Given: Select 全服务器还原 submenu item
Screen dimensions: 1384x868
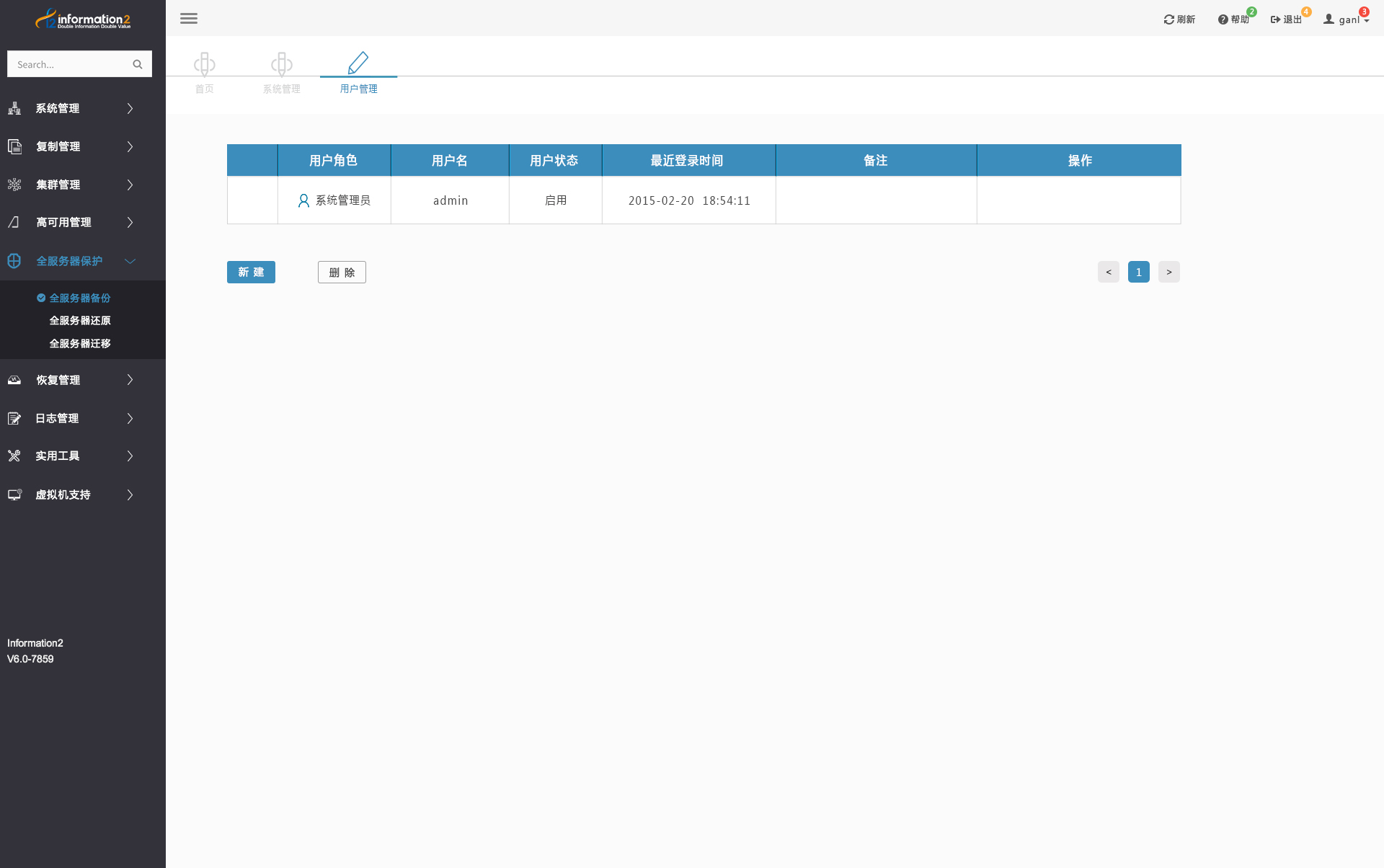Looking at the screenshot, I should [x=80, y=321].
